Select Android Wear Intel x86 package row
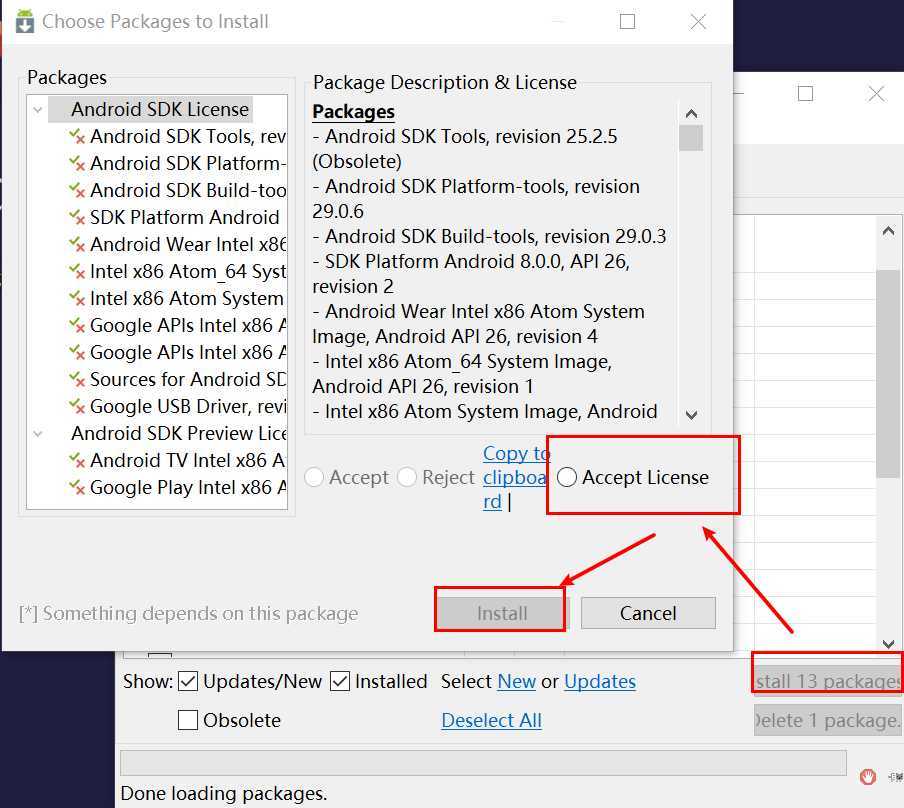This screenshot has width=904, height=808. click(x=187, y=245)
